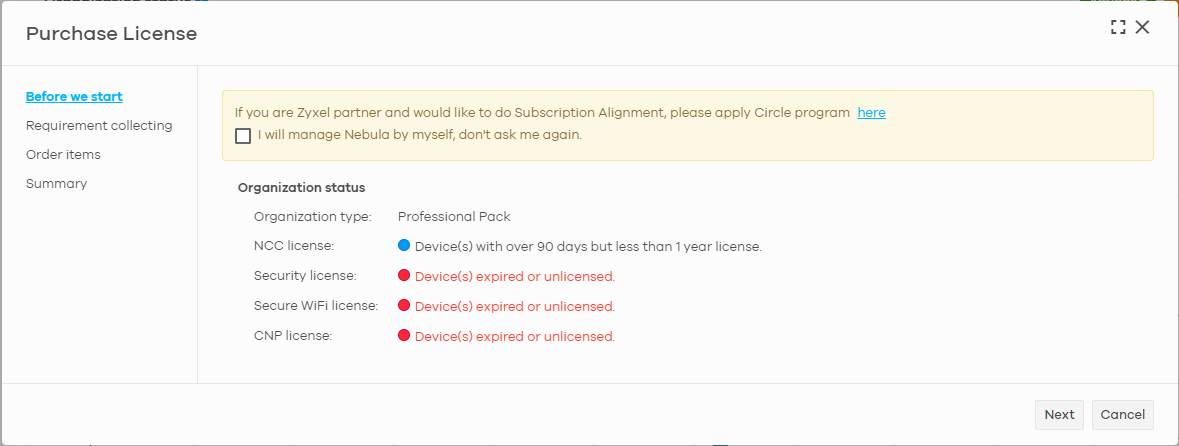Click the 'Organization status' heading
Screen dimensions: 1179x446
(x=302, y=187)
